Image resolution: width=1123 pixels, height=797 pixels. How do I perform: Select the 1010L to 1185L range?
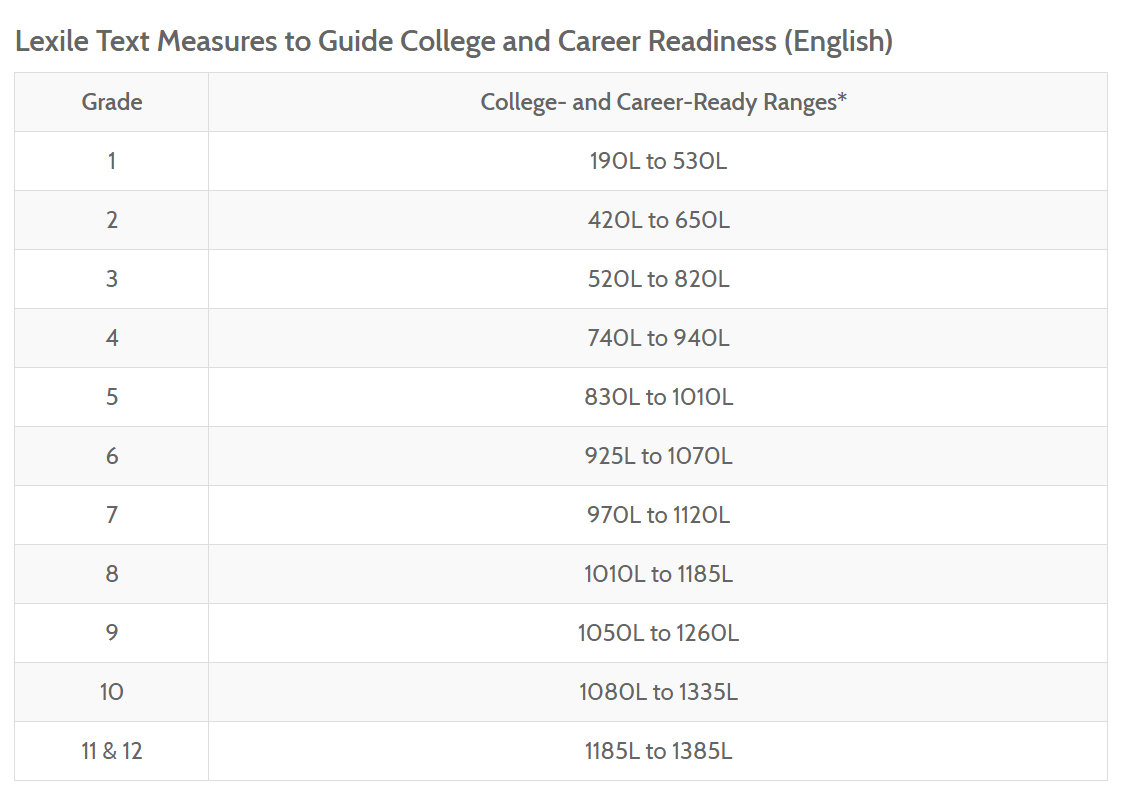pos(658,574)
